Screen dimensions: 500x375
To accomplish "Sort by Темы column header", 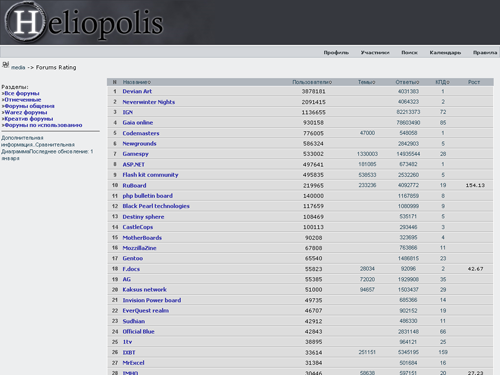I will (367, 82).
